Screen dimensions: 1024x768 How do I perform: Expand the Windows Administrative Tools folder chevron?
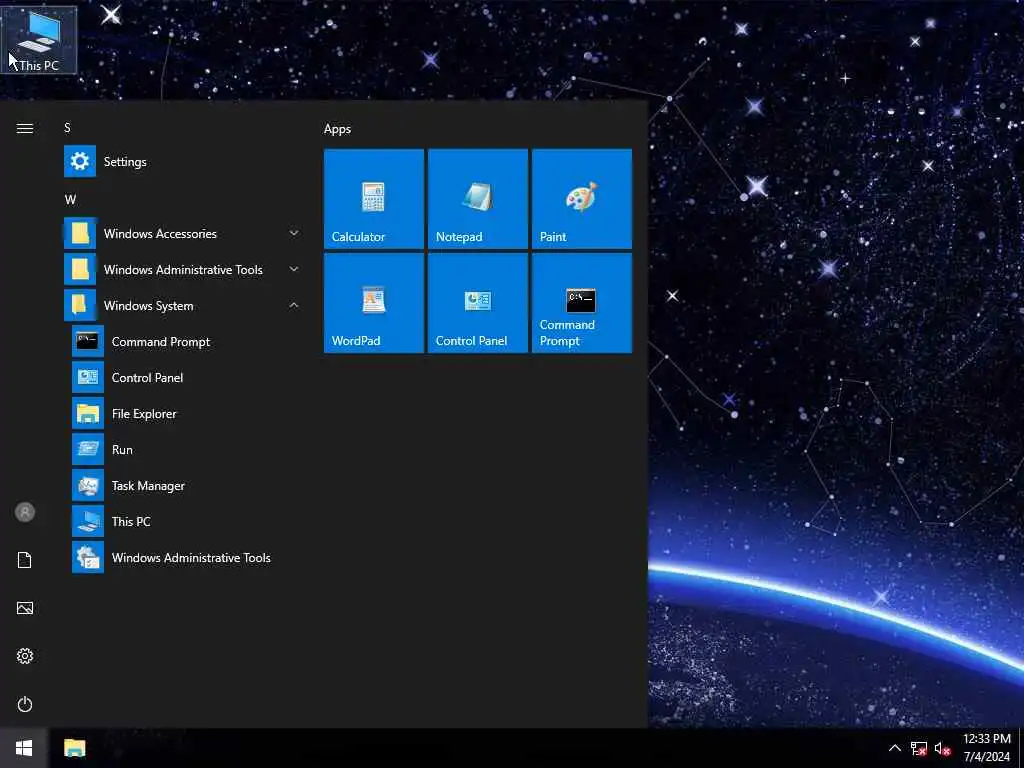294,269
